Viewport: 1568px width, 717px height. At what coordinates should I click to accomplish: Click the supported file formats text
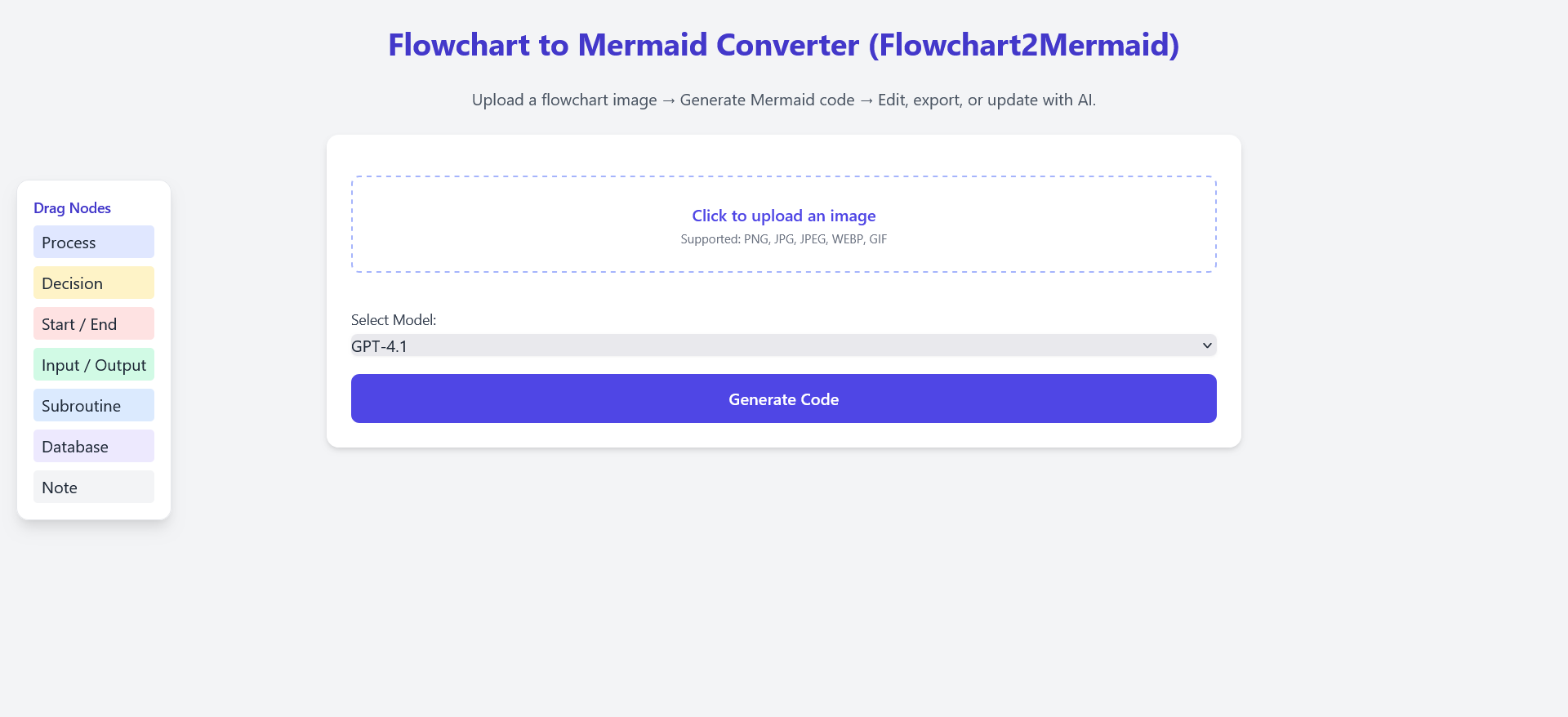tap(783, 239)
